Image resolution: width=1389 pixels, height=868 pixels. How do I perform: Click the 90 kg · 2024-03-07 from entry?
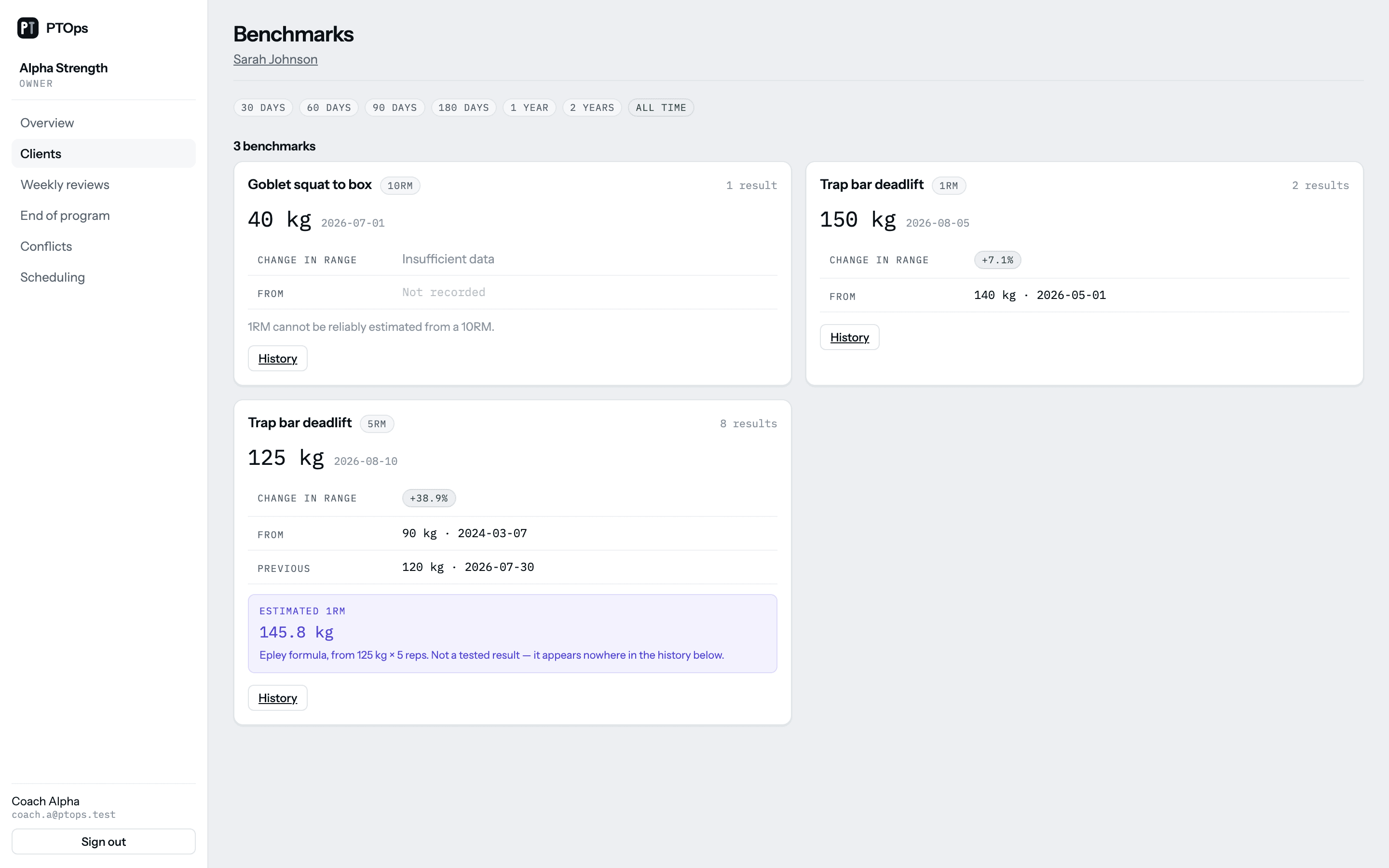464,533
